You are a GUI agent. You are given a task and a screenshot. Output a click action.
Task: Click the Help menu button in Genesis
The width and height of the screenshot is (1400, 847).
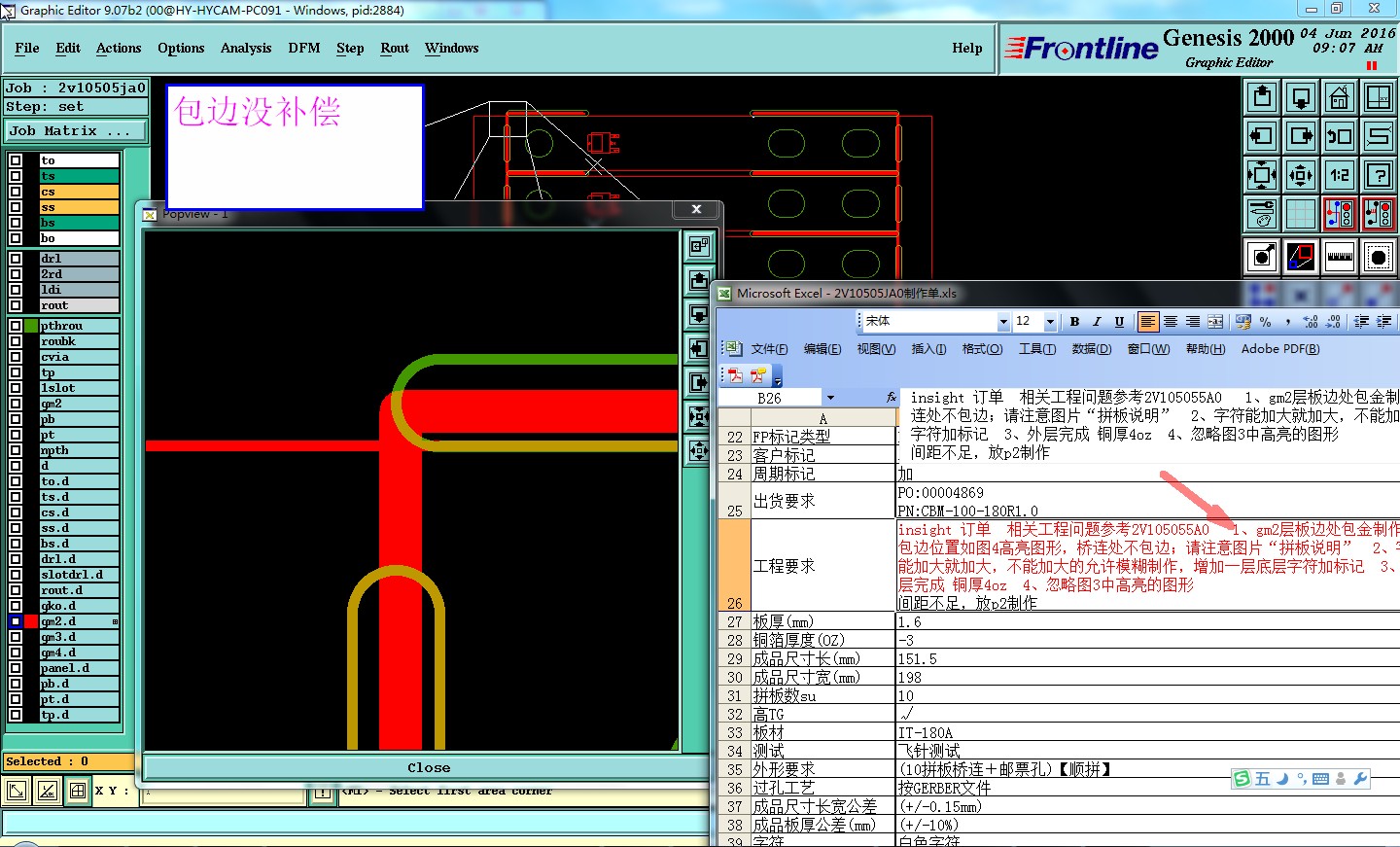(x=967, y=48)
